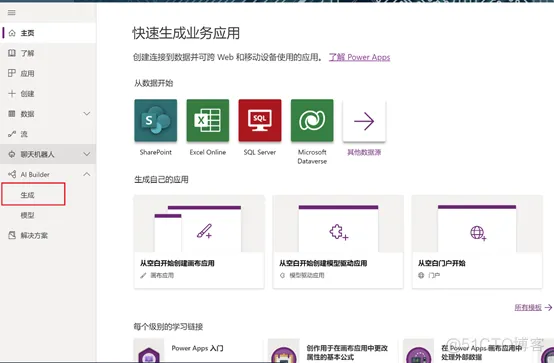Create portal from blank card
This screenshot has height=363, width=554.
point(477,241)
